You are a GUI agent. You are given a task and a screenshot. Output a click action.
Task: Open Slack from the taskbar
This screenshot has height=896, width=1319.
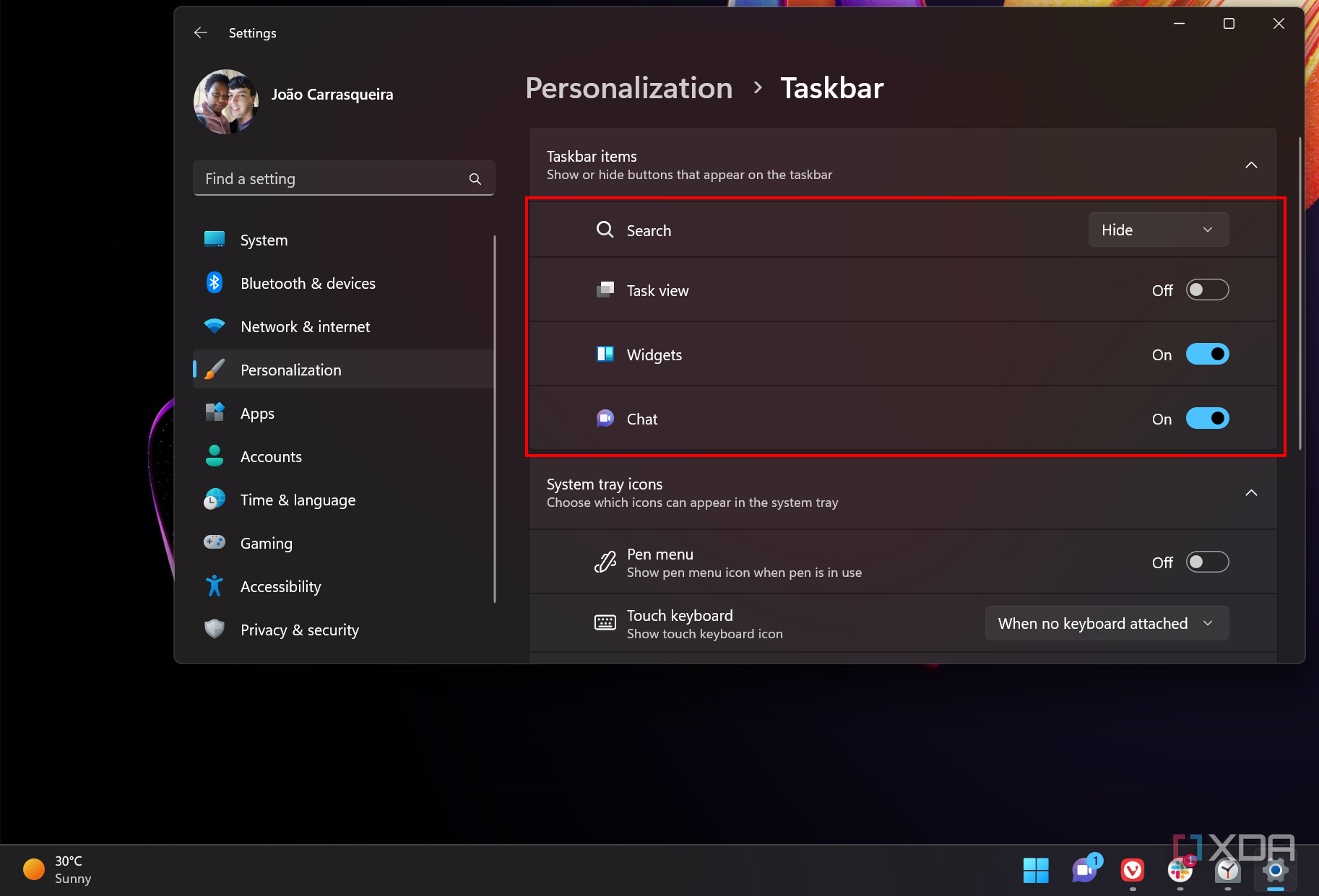coord(1179,870)
